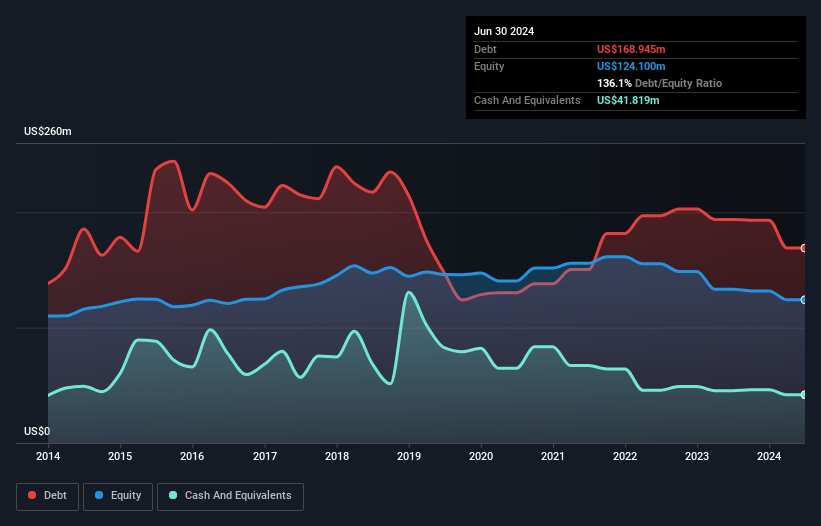The image size is (821, 526).
Task: Click the red Debt endpoint marker
Action: click(x=804, y=248)
